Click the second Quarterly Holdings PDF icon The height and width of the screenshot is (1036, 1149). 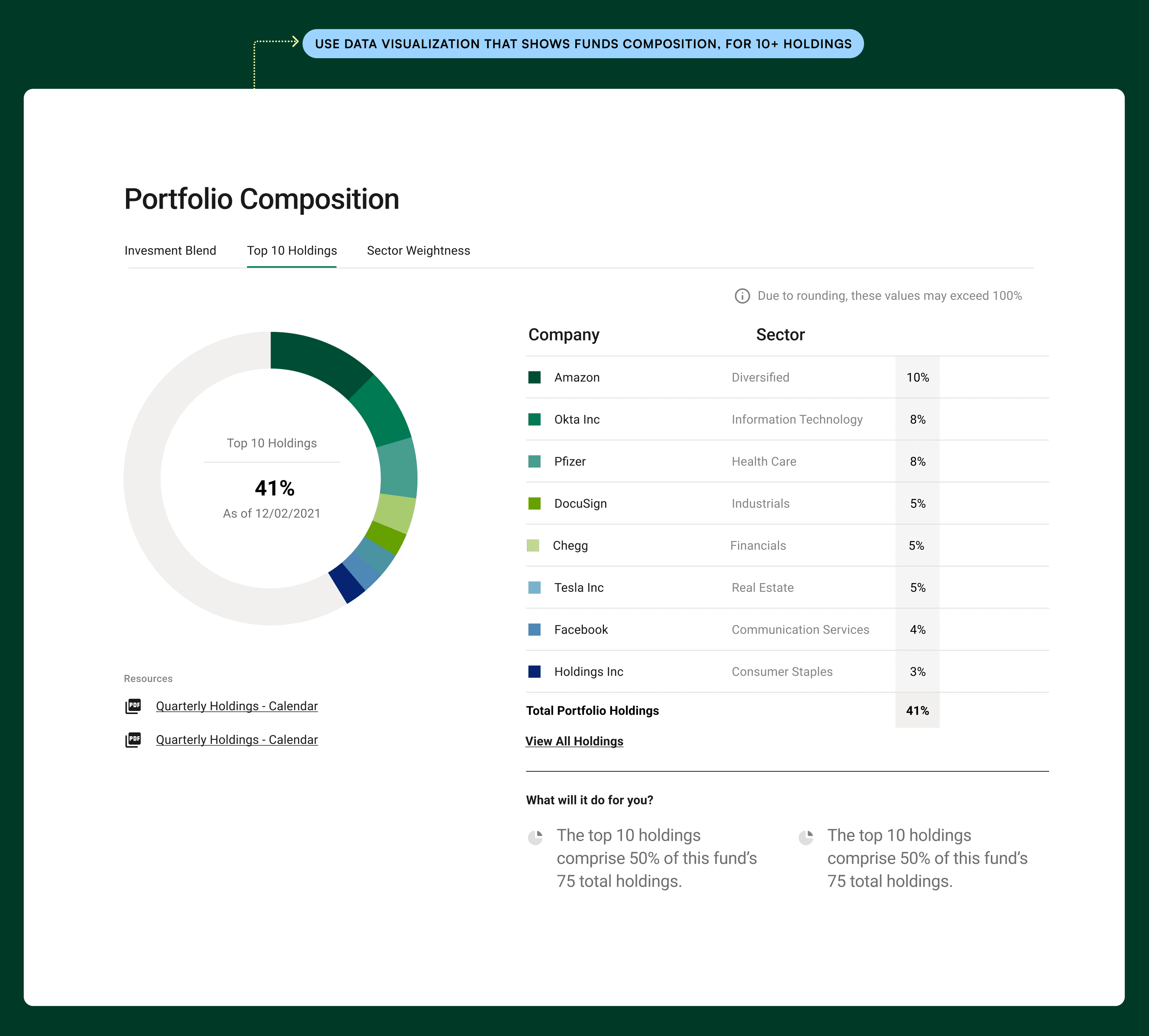[133, 739]
